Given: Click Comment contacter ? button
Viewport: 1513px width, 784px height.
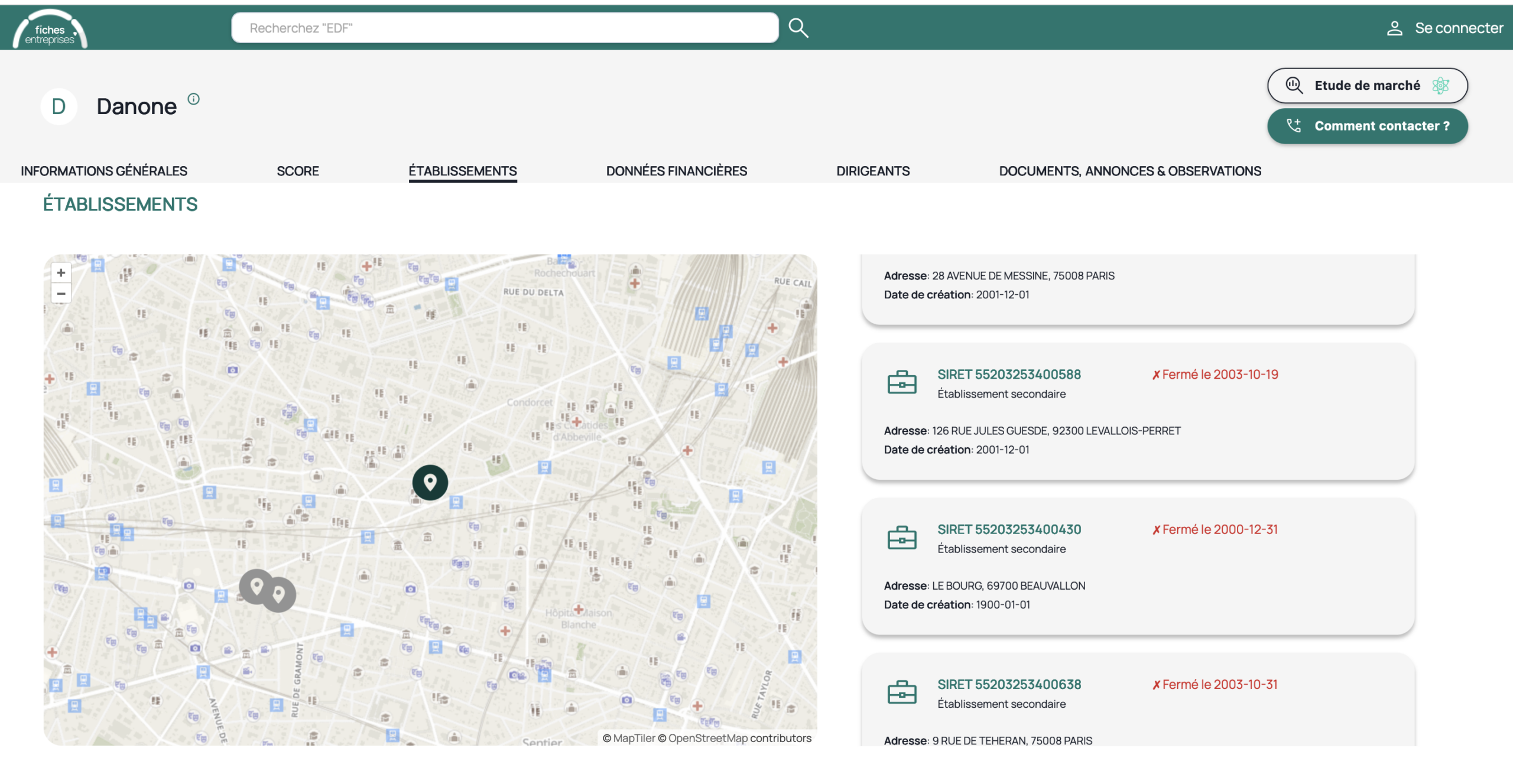Looking at the screenshot, I should 1366,126.
